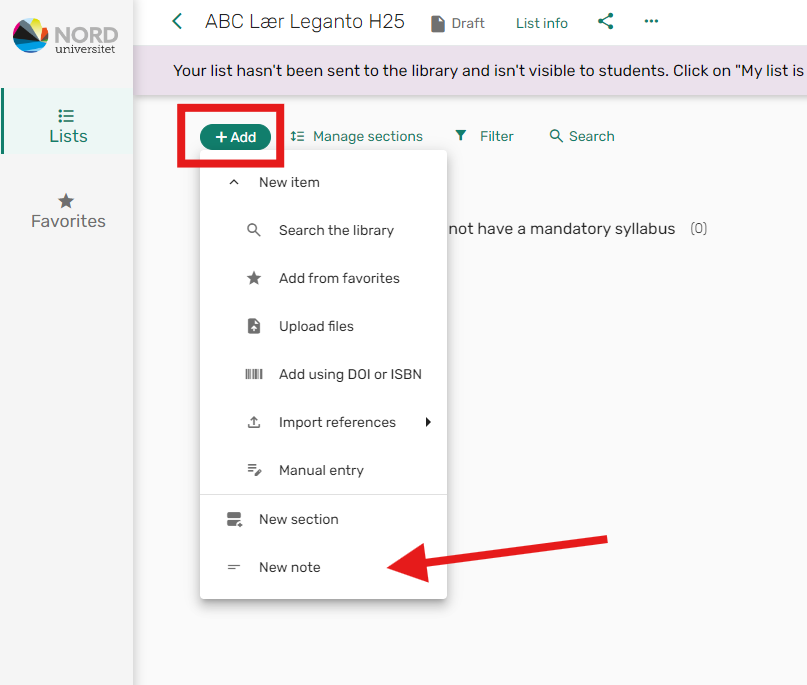
Task: Go back using the left chevron arrow
Action: click(177, 21)
